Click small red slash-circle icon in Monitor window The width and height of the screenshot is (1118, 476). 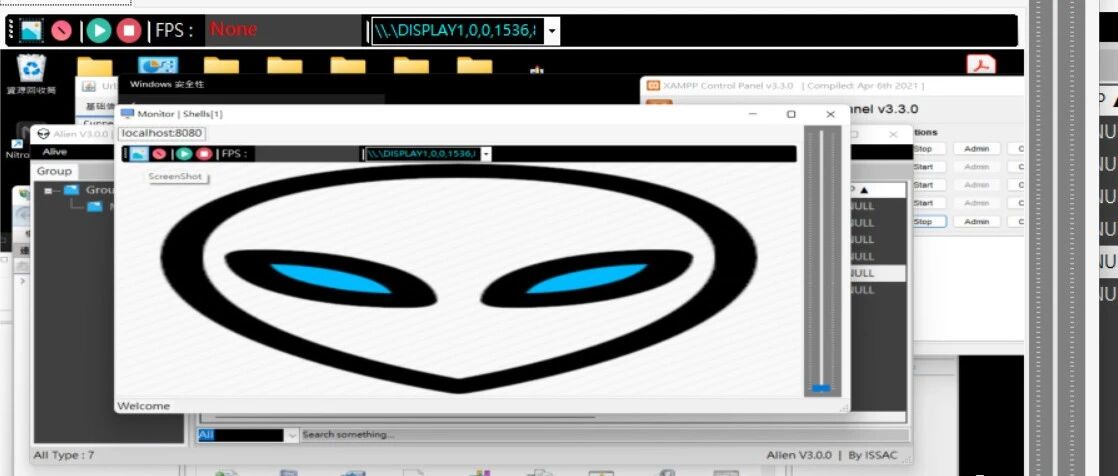pyautogui.click(x=159, y=154)
